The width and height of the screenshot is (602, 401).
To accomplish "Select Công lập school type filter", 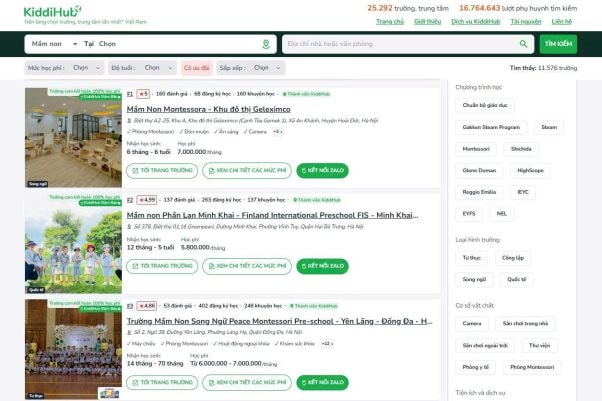I will pos(513,258).
